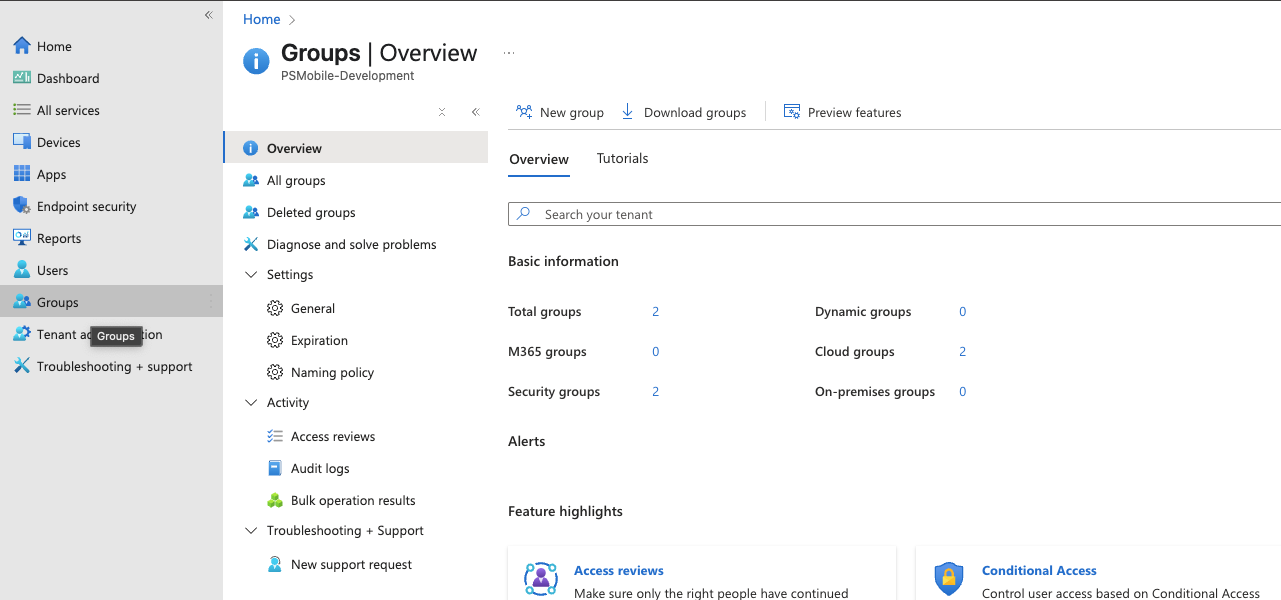This screenshot has width=1281, height=600.
Task: Click the Reports icon in sidebar
Action: click(21, 238)
